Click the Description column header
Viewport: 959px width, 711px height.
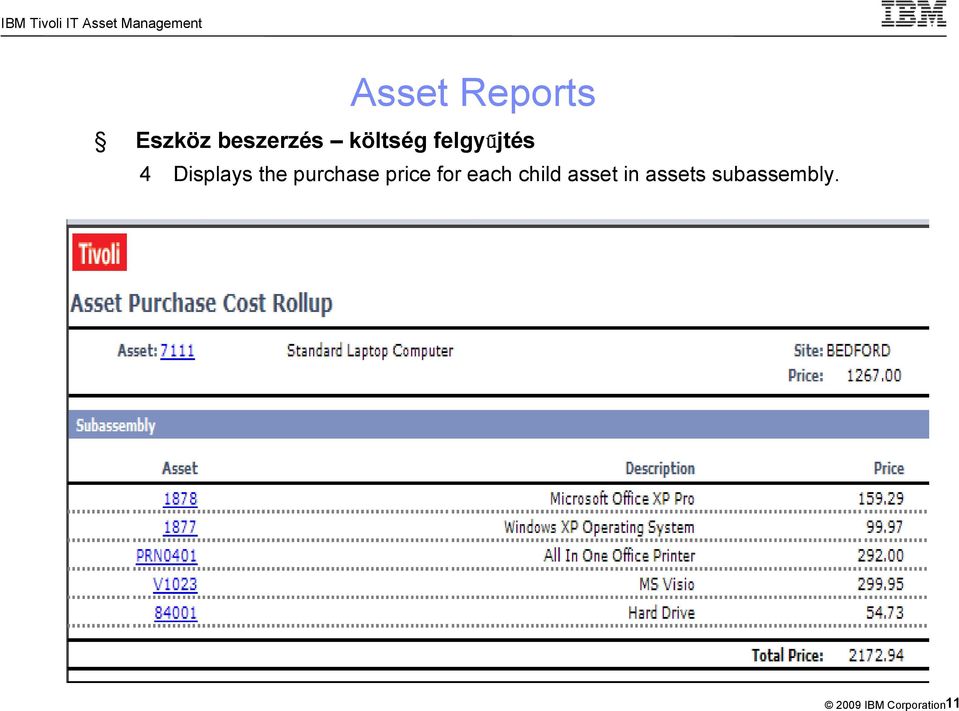(x=660, y=468)
